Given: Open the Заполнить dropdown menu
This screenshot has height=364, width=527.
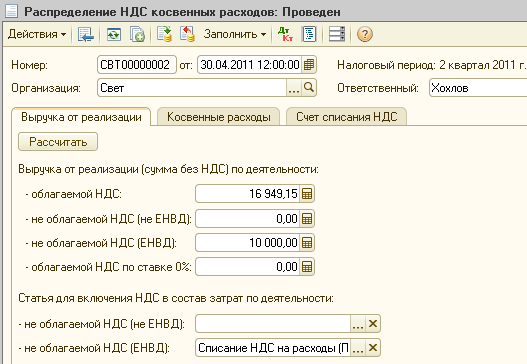Looking at the screenshot, I should pos(235,34).
